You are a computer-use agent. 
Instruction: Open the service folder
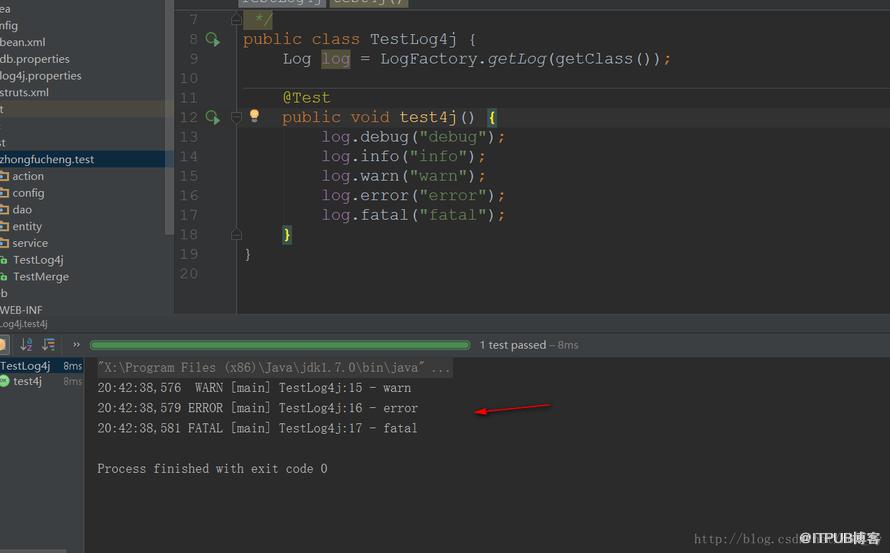click(x=30, y=243)
